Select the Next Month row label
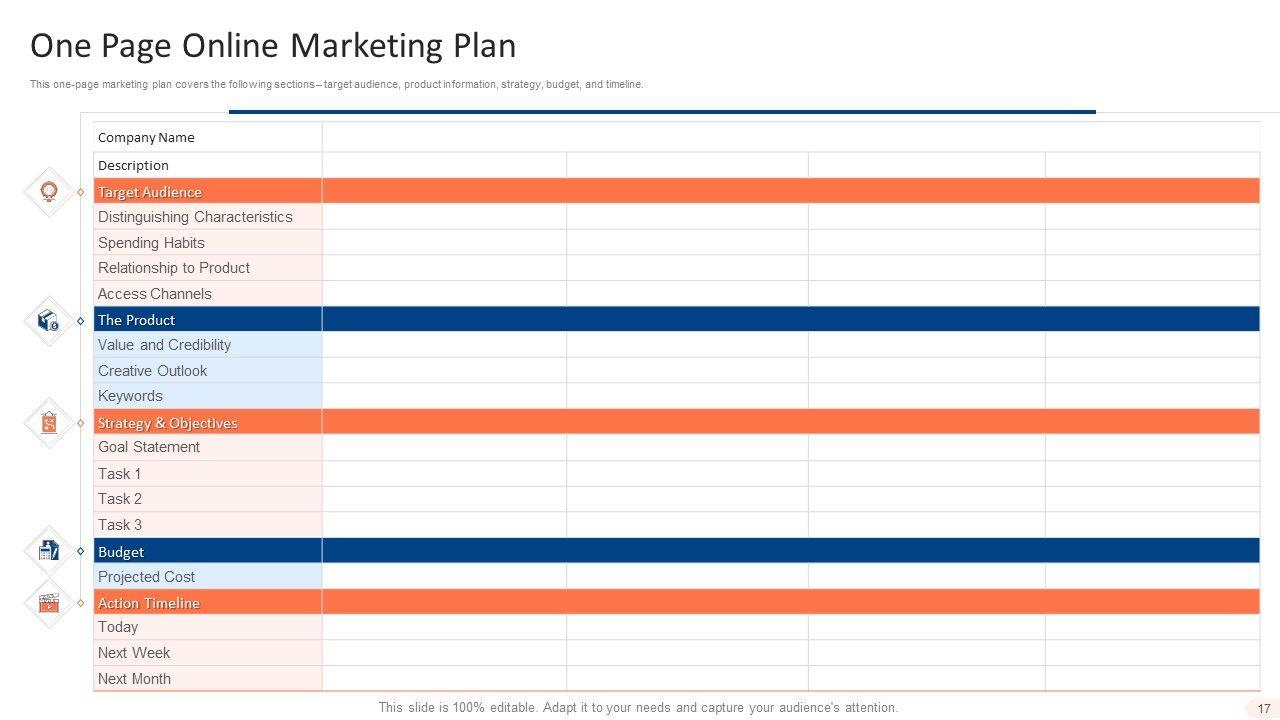The height and width of the screenshot is (720, 1280). point(134,679)
